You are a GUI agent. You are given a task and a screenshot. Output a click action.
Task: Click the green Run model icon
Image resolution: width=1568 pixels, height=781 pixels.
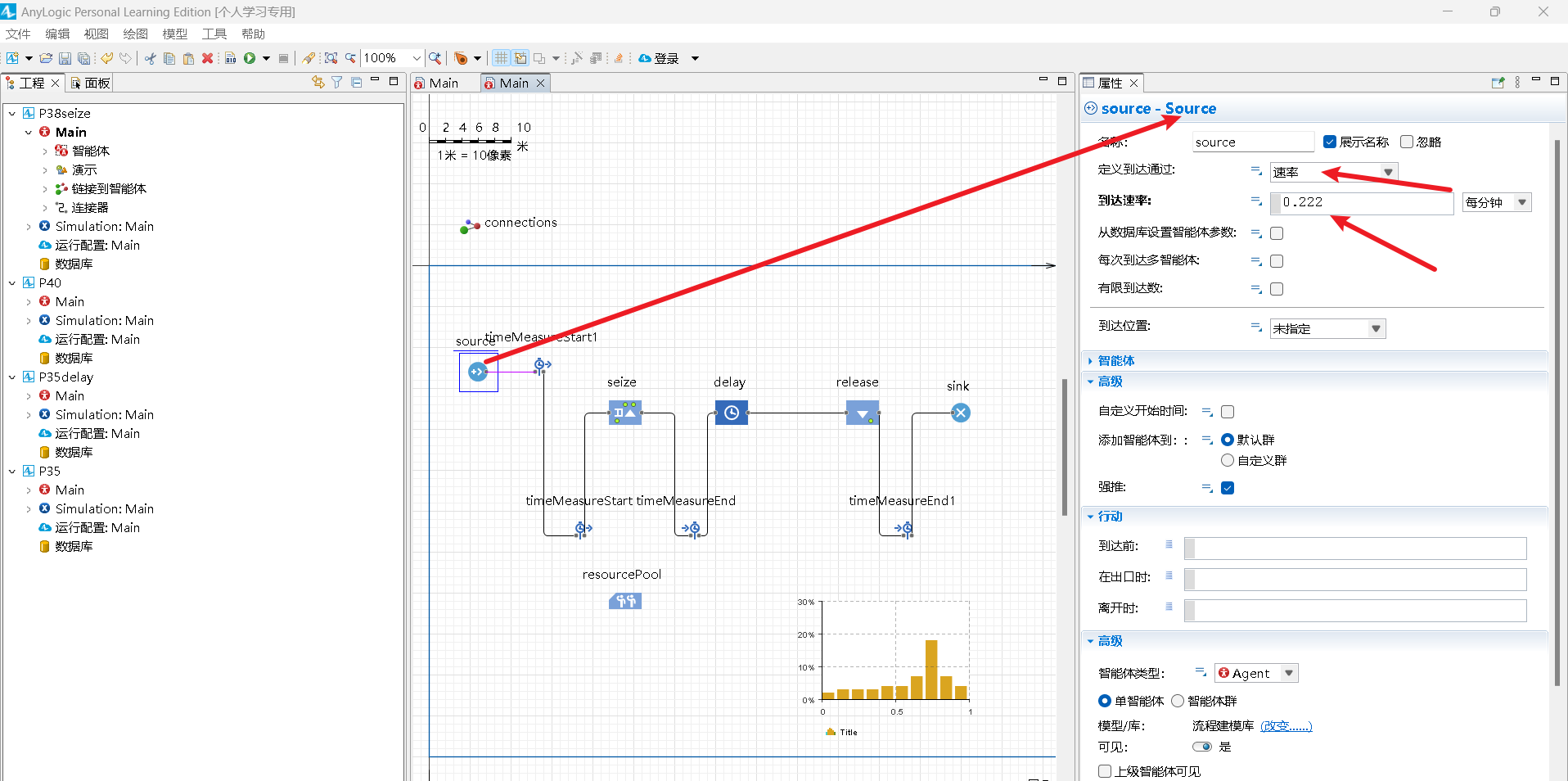(x=250, y=58)
